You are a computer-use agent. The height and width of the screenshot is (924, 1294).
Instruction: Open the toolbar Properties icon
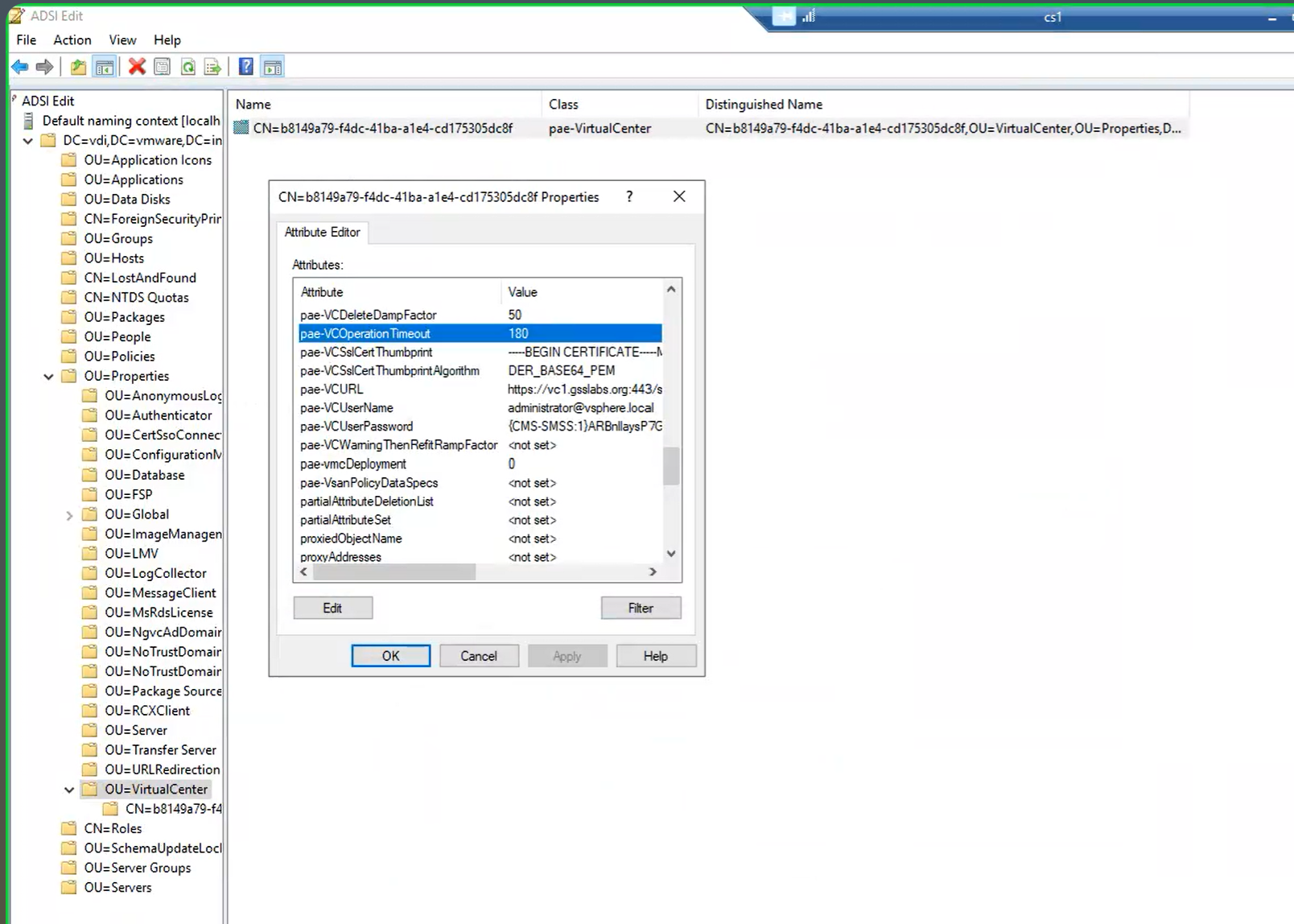(x=162, y=68)
